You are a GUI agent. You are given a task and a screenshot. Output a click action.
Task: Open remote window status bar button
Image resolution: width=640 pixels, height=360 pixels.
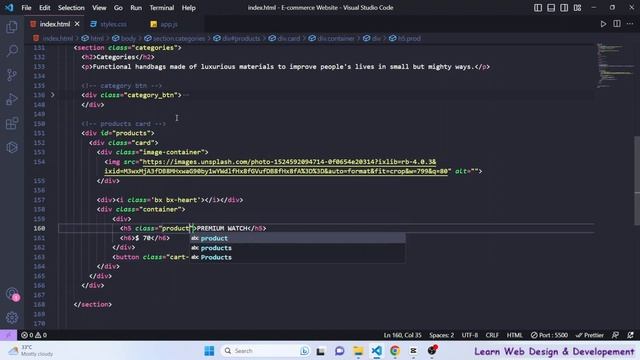pyautogui.click(x=8, y=335)
